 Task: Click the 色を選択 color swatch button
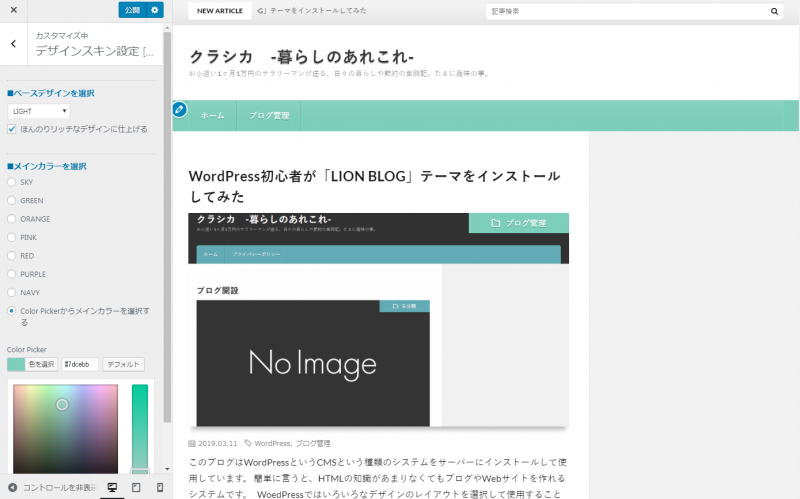point(32,364)
